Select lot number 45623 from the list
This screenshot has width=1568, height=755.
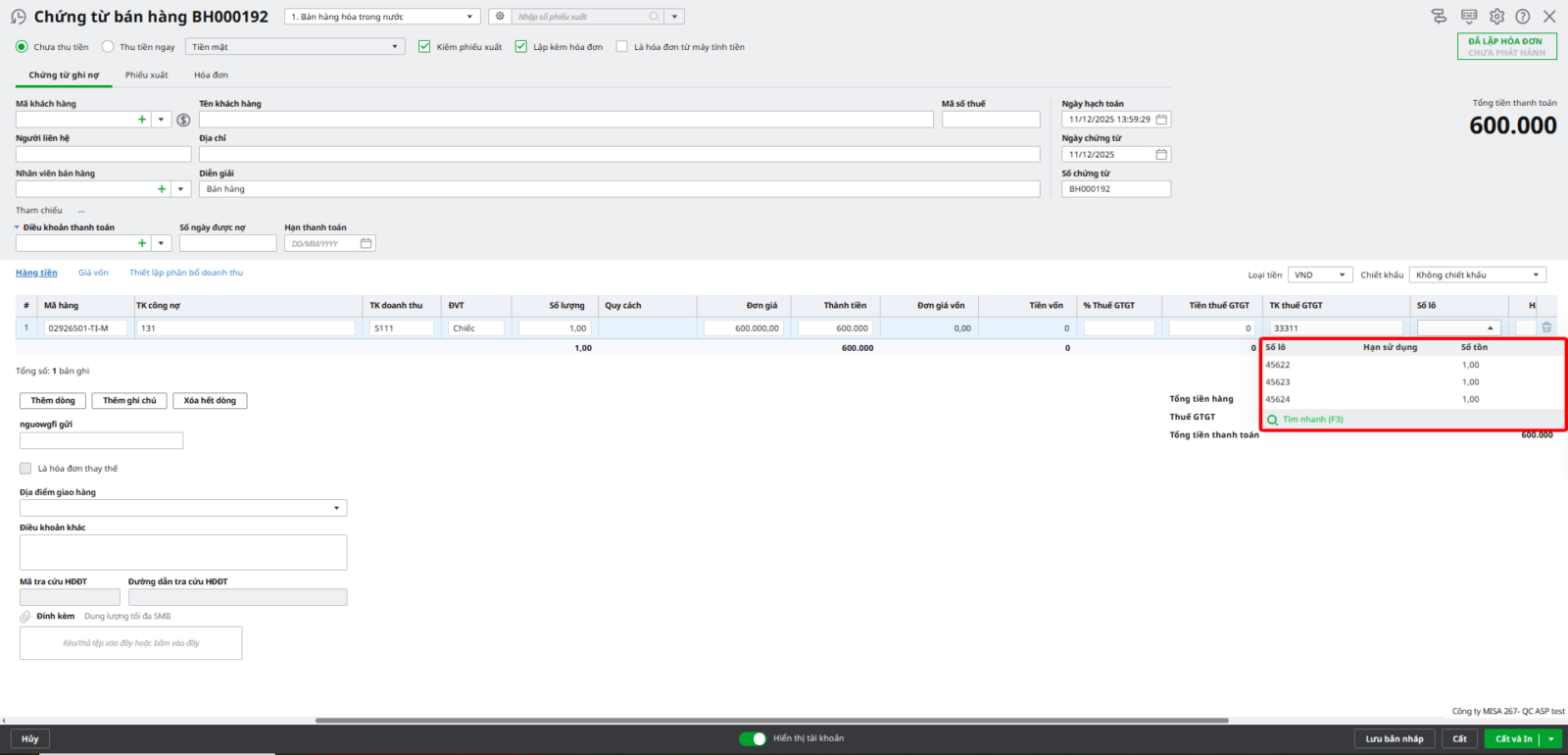pyautogui.click(x=1278, y=382)
